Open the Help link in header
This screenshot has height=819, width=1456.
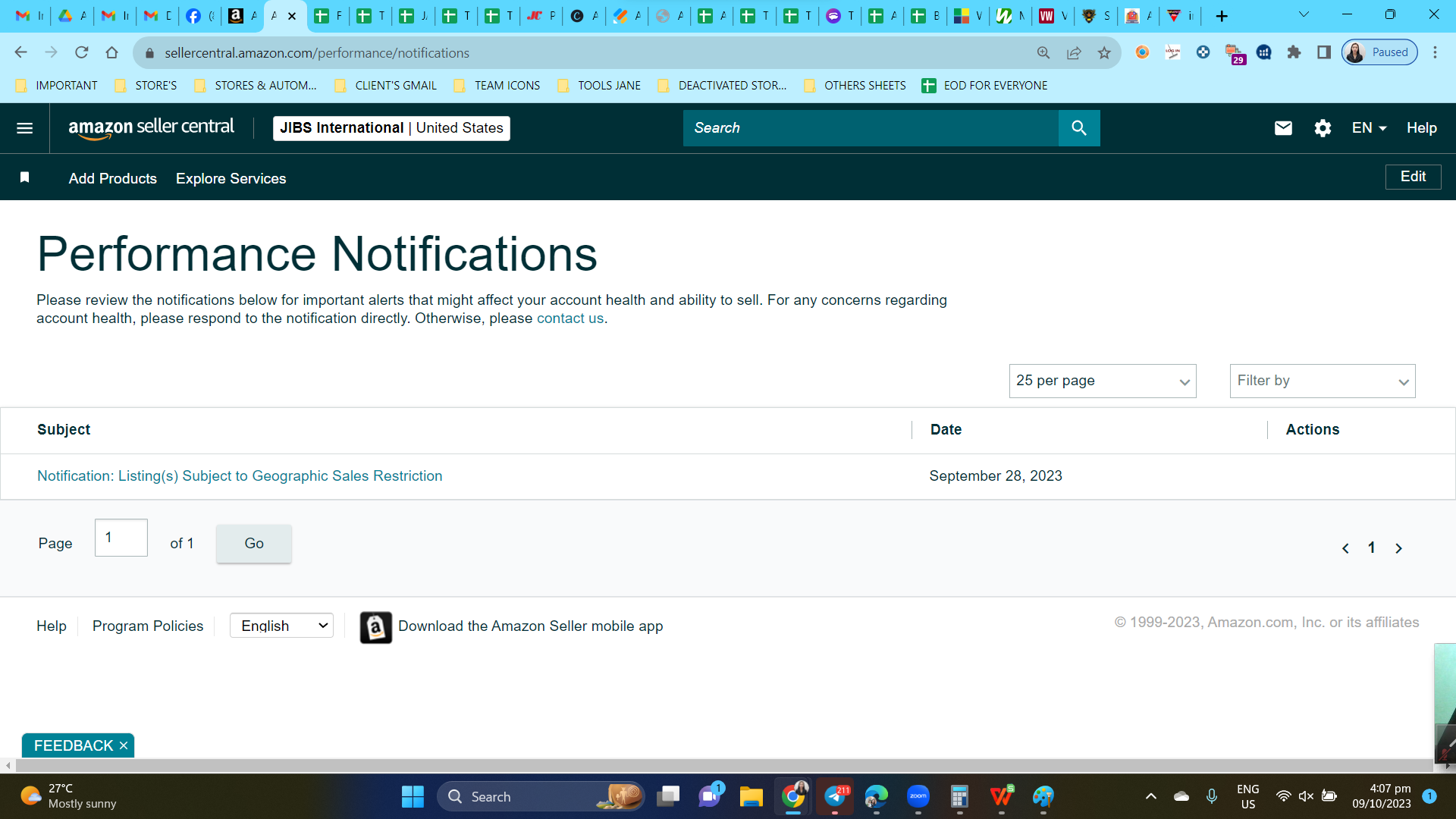click(x=1422, y=128)
